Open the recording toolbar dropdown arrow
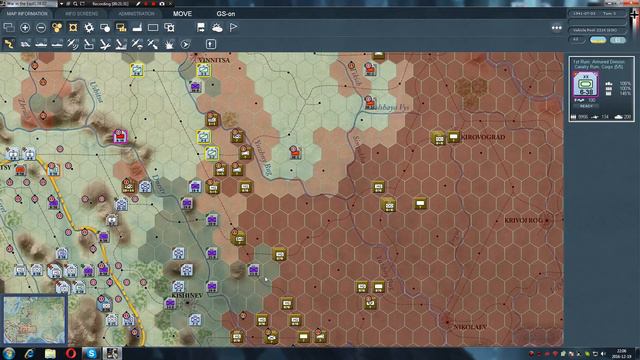 click(x=61, y=4)
